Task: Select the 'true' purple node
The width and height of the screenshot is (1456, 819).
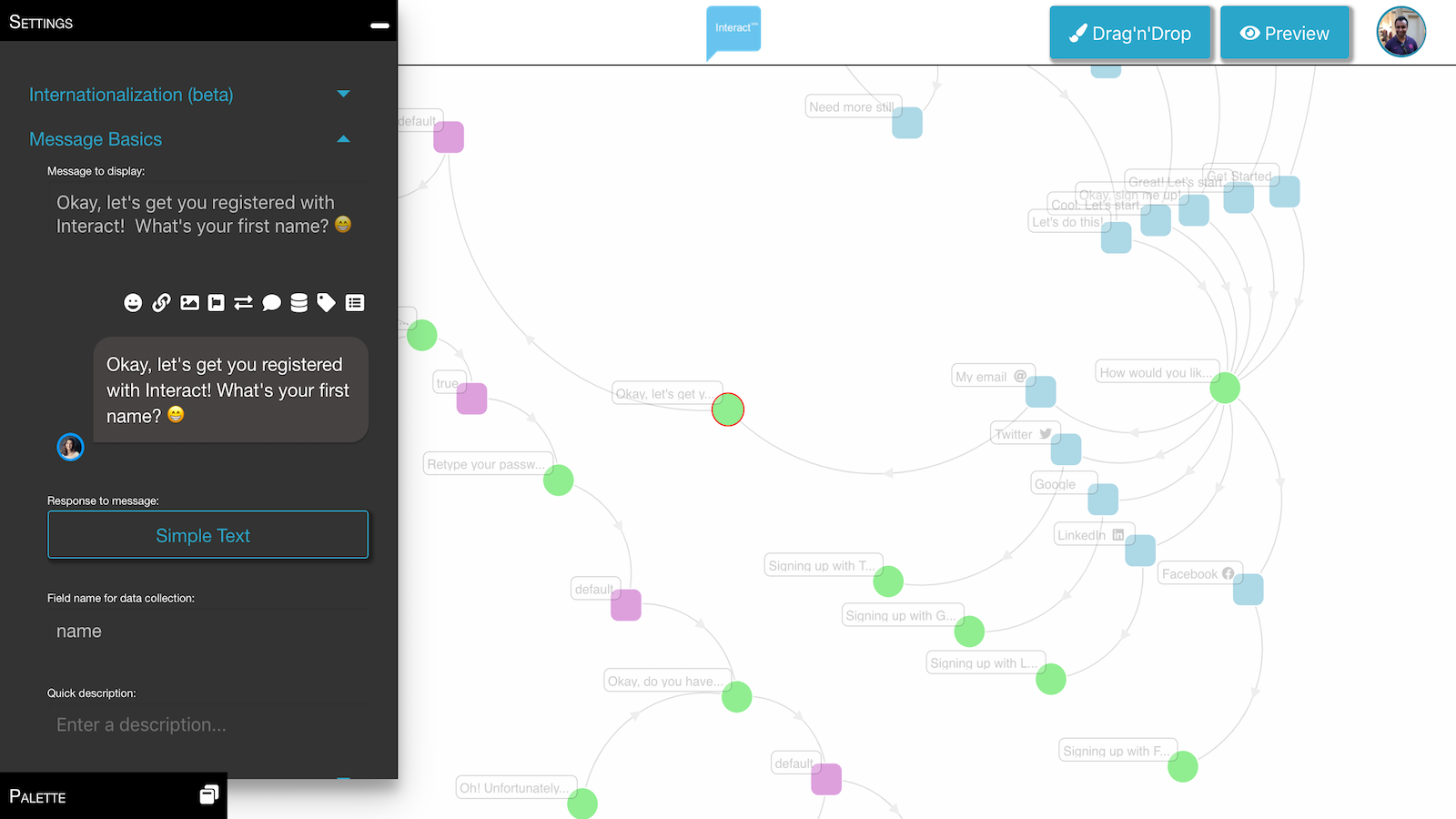Action: pos(471,399)
